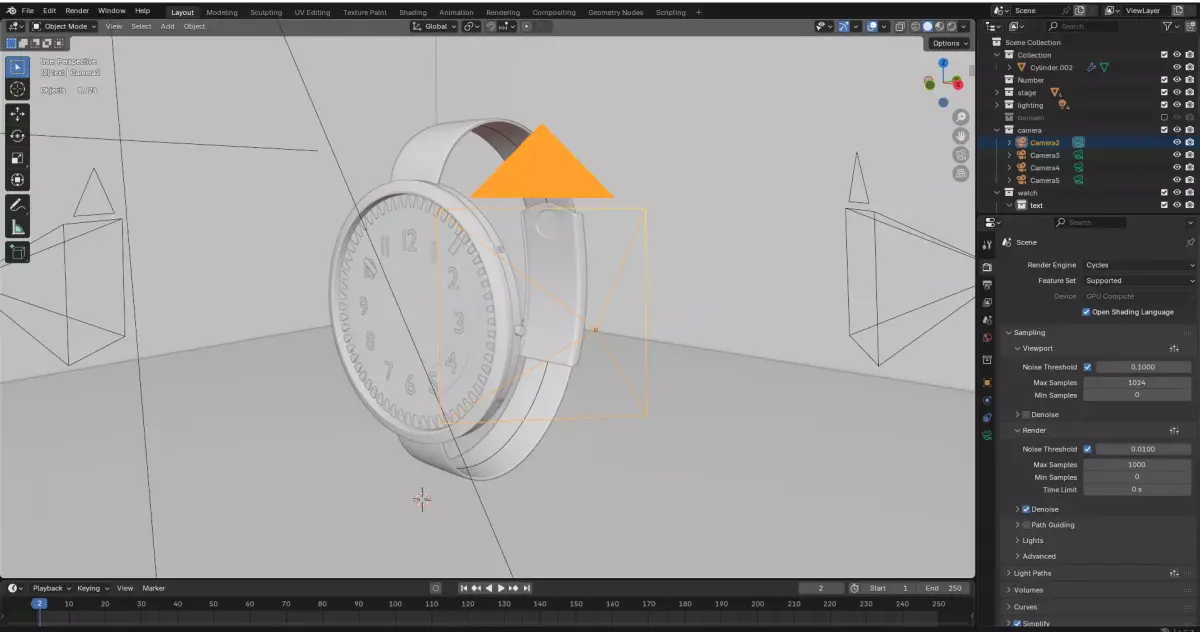1200x632 pixels.
Task: Click the Z axis on navigation gizmo
Action: point(943,62)
